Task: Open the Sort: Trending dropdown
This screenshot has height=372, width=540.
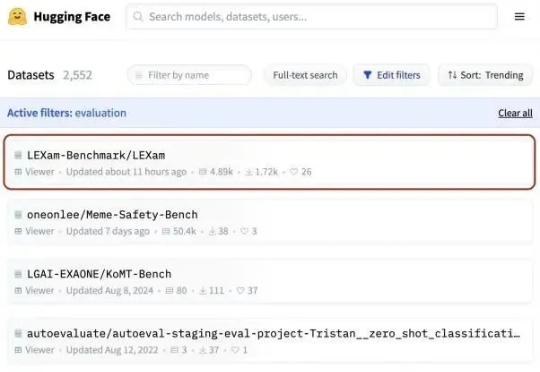Action: 485,75
